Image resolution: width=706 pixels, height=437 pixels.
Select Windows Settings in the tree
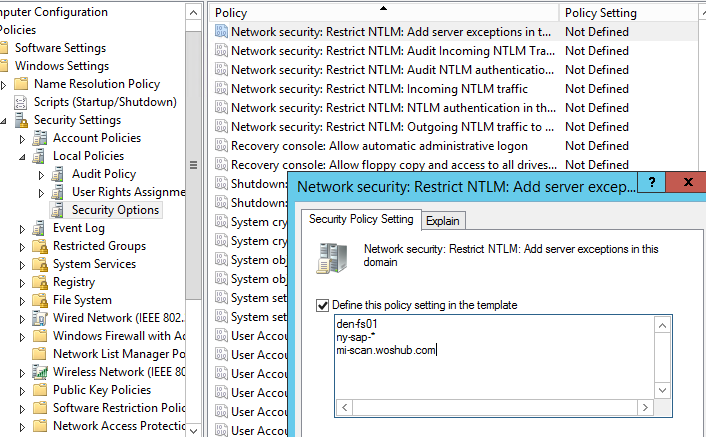pos(62,66)
